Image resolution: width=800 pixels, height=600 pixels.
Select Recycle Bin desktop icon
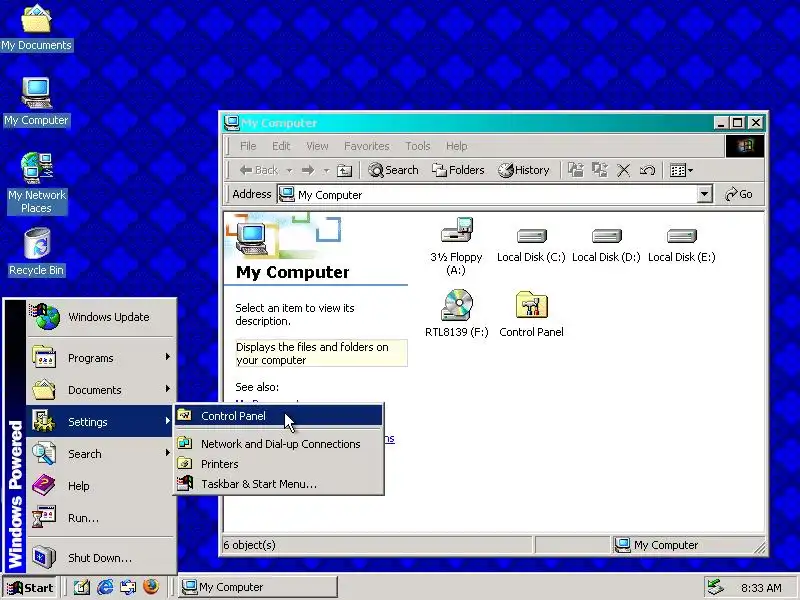(36, 252)
